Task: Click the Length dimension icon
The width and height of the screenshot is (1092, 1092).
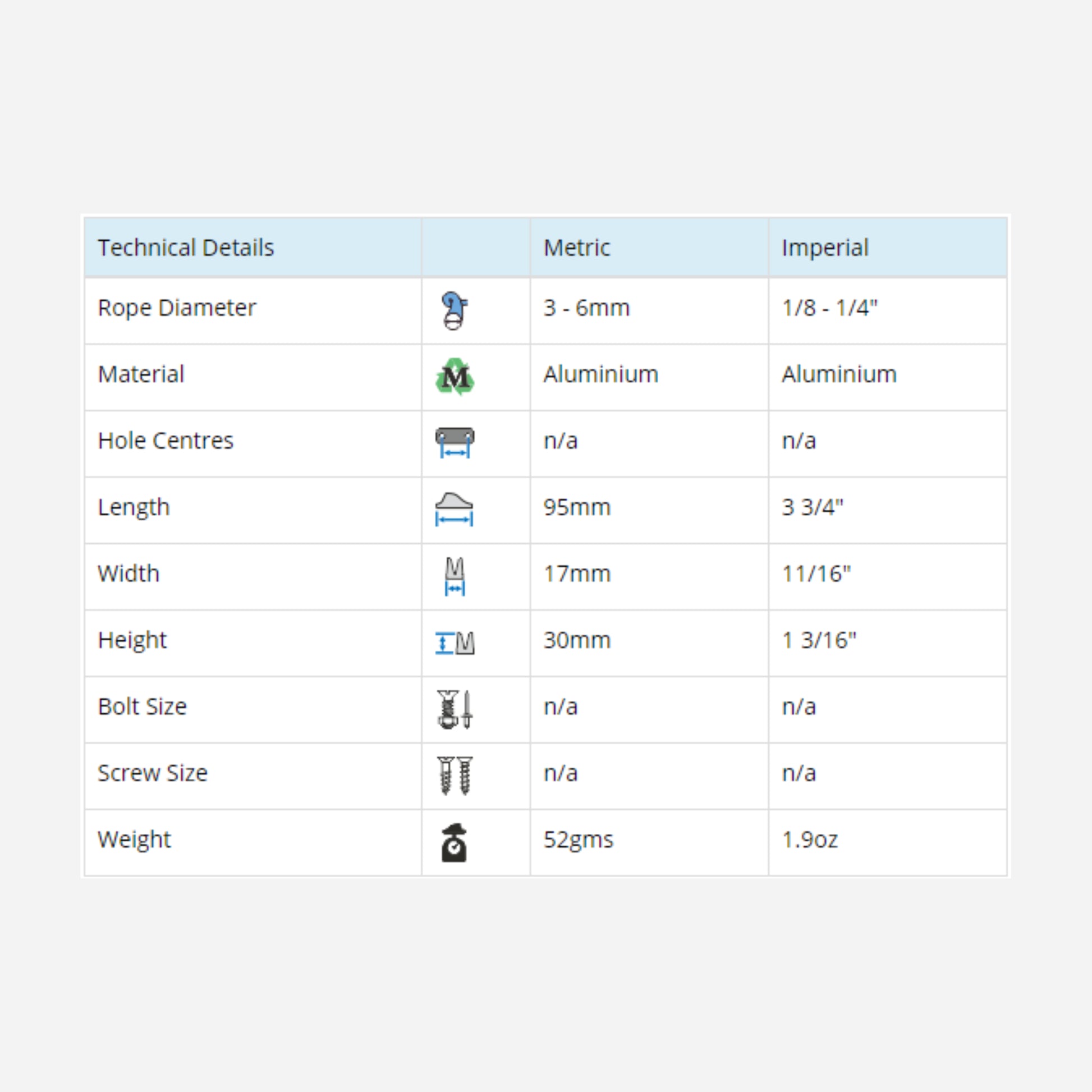Action: pos(454,509)
